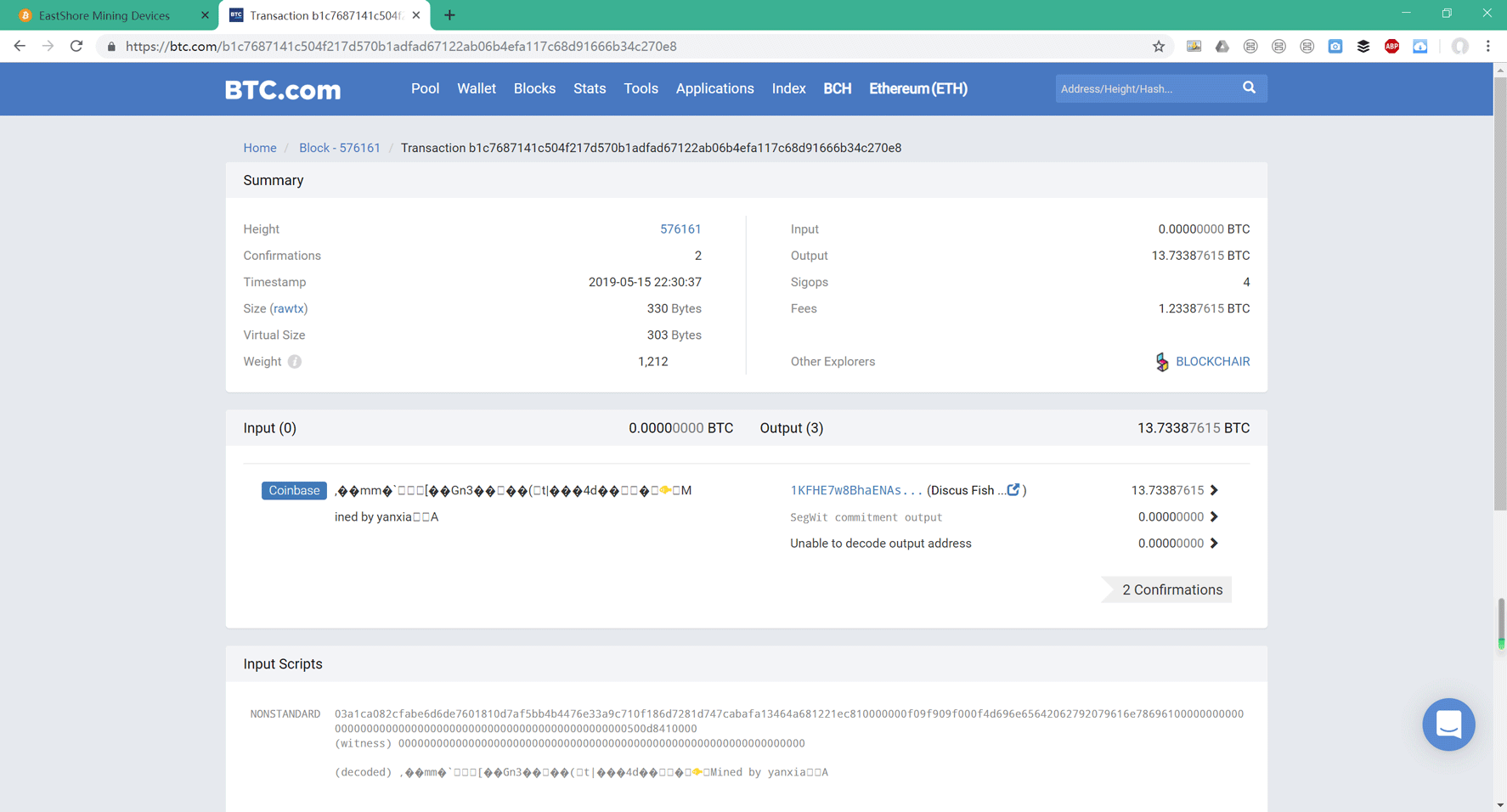Click the Chrome profile avatar icon
Image resolution: width=1507 pixels, height=812 pixels.
(1459, 47)
